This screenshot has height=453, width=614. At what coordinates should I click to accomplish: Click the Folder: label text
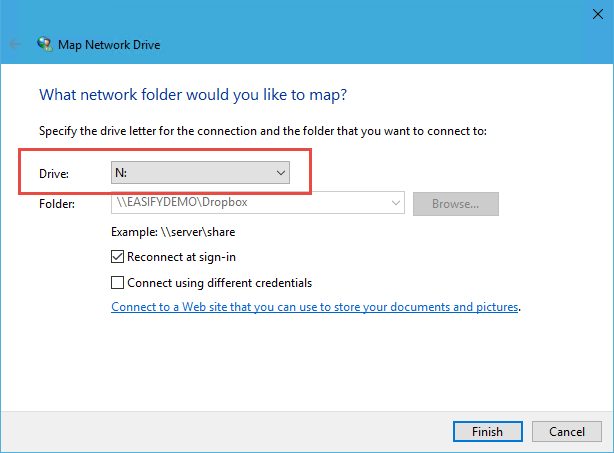coord(56,205)
